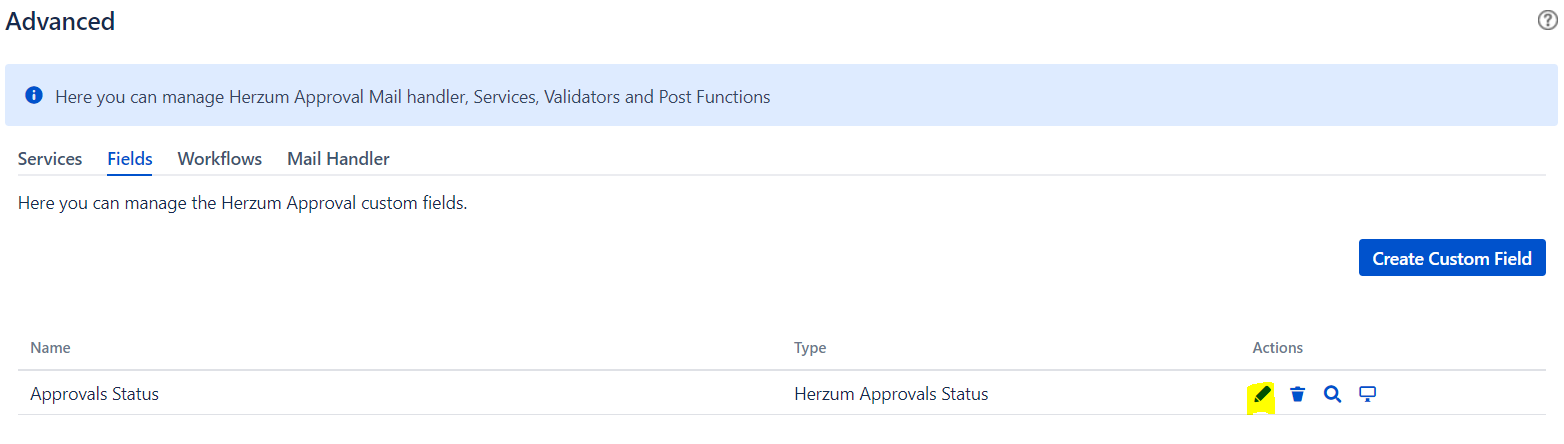Go to the Mail Handler tab
This screenshot has width=1564, height=444.
(x=338, y=159)
